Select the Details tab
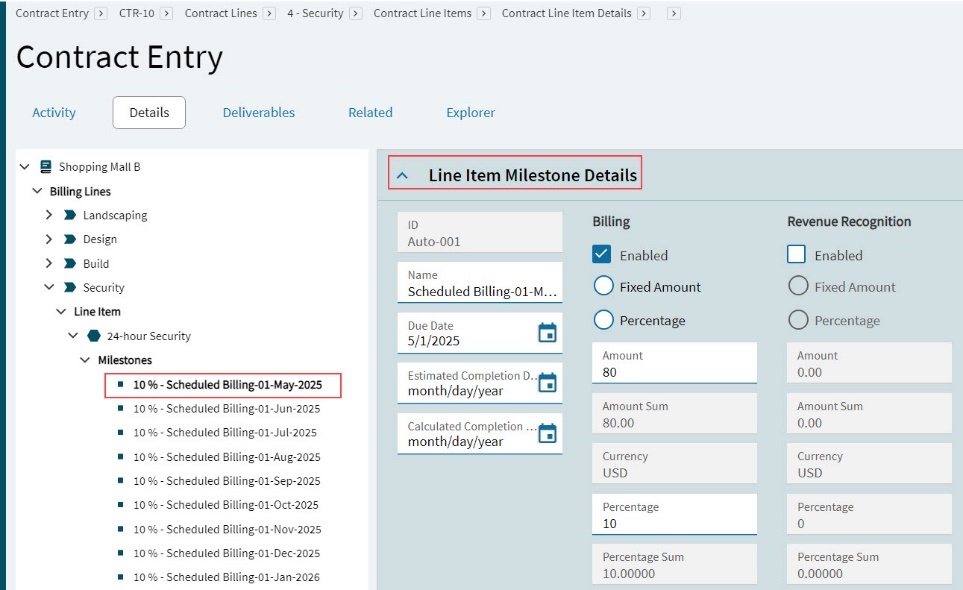This screenshot has height=590, width=963. click(149, 112)
